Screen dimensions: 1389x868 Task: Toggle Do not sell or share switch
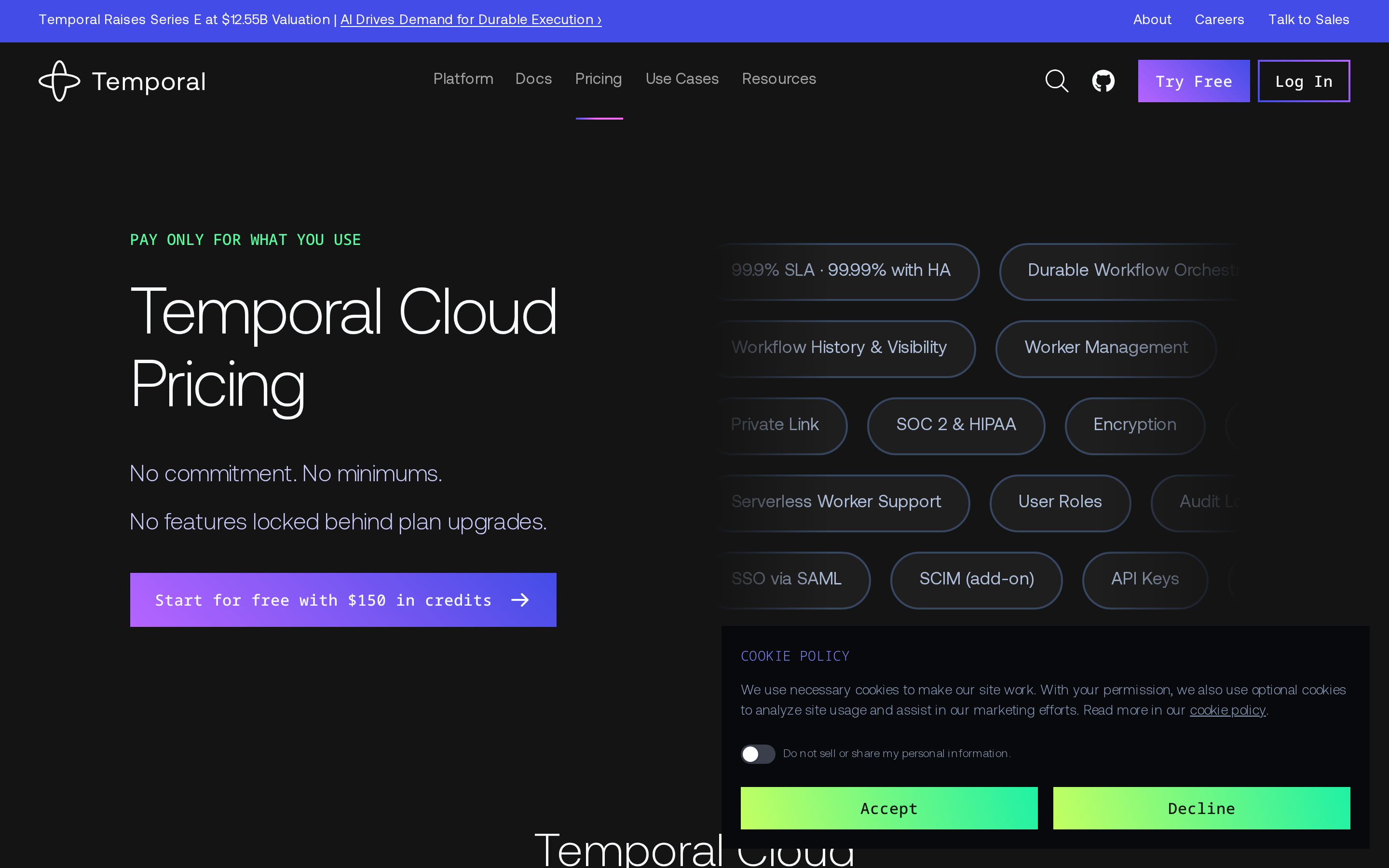(x=758, y=754)
